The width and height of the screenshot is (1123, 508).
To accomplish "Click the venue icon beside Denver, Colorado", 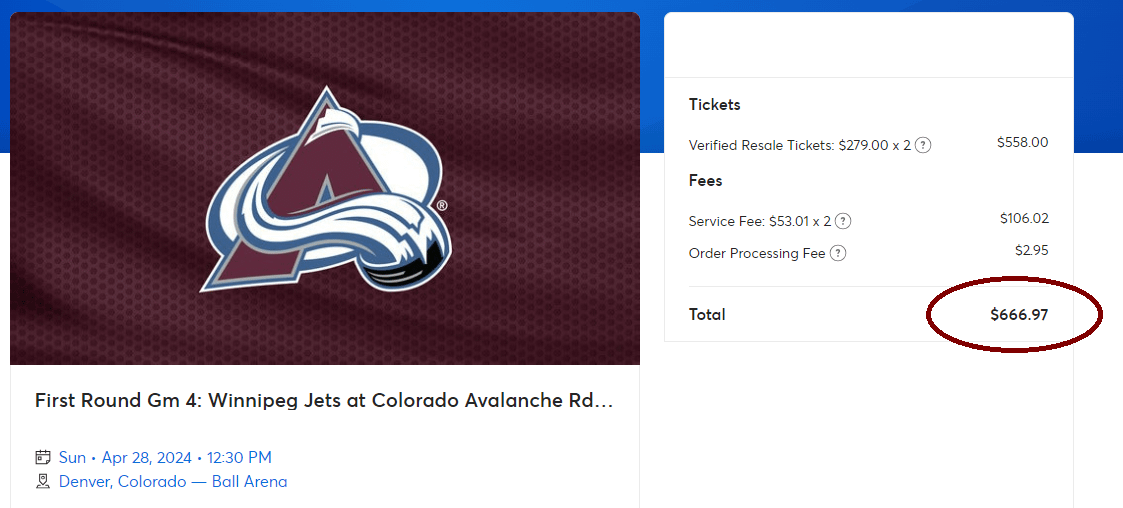I will coord(43,482).
